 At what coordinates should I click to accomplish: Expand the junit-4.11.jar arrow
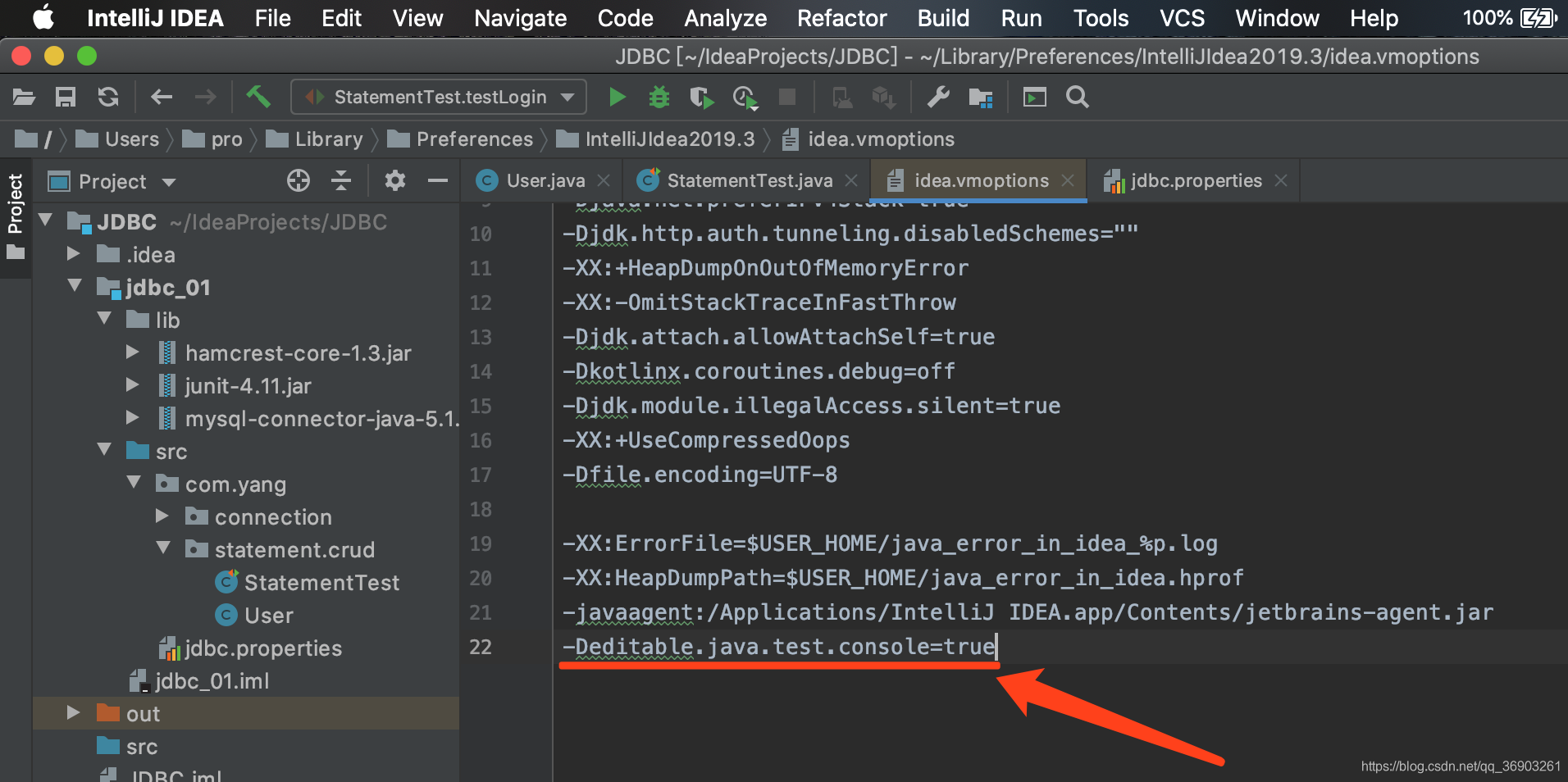[133, 384]
